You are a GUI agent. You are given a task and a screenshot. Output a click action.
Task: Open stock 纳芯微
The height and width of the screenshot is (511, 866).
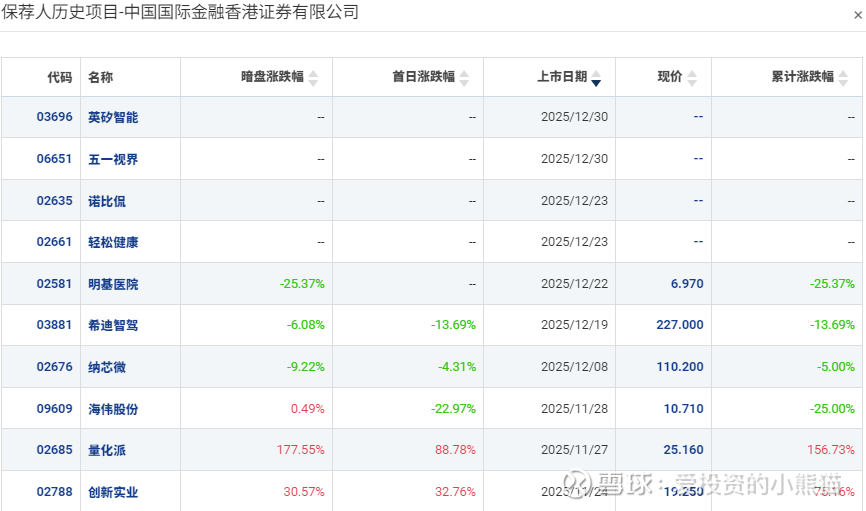pyautogui.click(x=107, y=367)
